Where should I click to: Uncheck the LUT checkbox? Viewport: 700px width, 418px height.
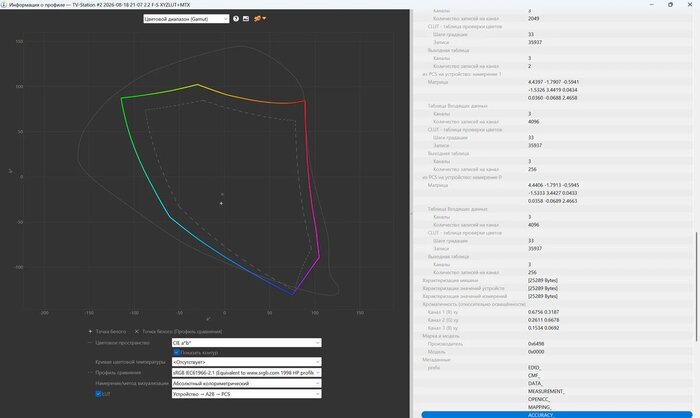(98, 394)
